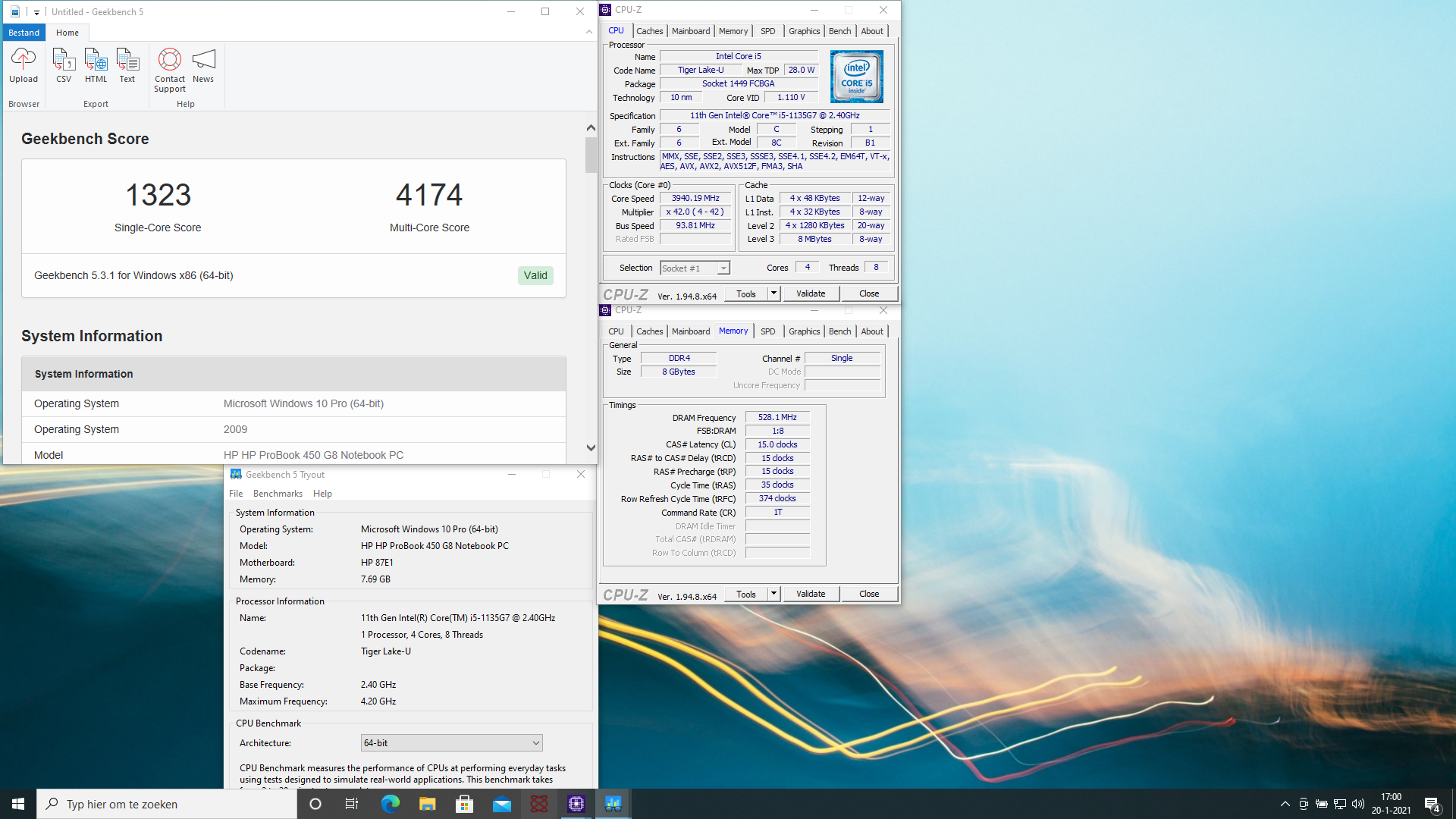
Task: Click Tools button in top CPU-Z
Action: tap(746, 294)
